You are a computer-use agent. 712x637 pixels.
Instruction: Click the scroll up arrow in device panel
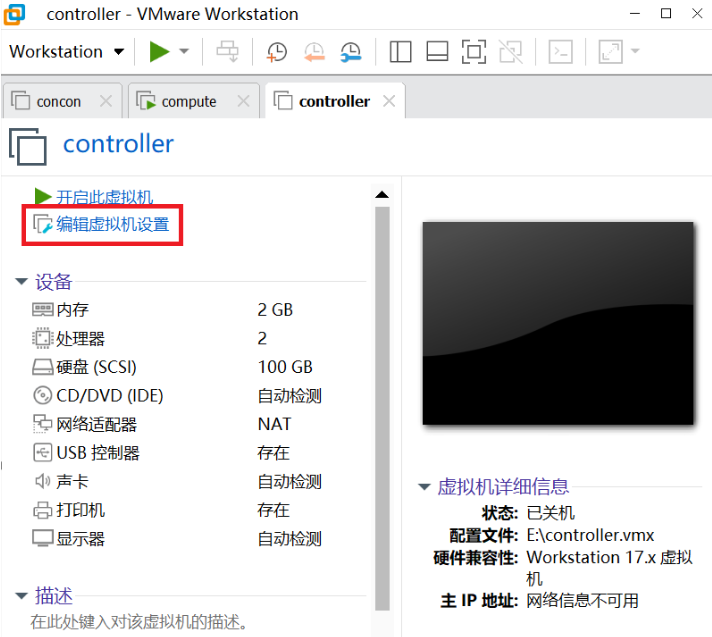pyautogui.click(x=382, y=195)
